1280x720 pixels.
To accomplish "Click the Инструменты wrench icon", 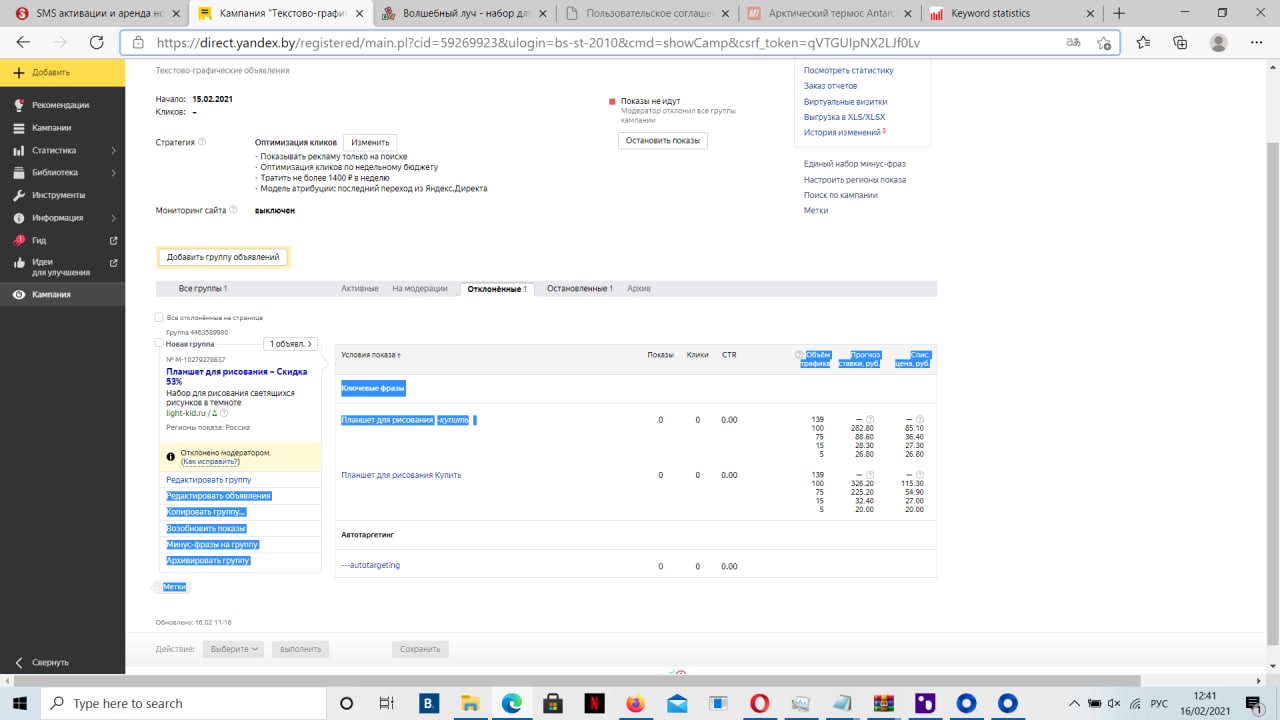I will click(19, 195).
